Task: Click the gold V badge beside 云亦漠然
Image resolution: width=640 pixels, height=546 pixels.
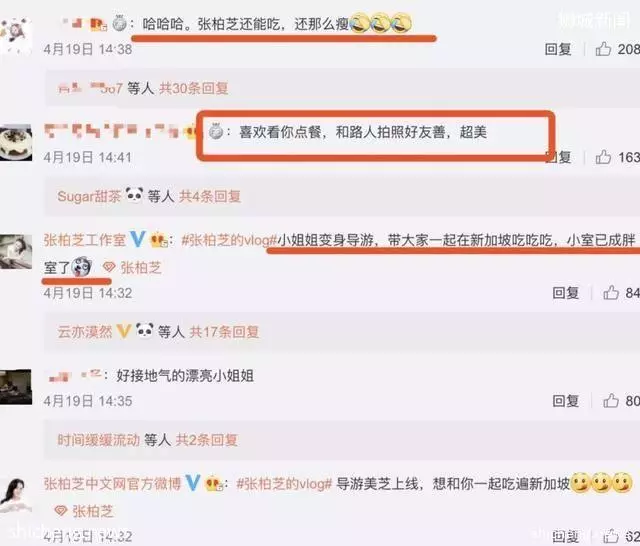Action: coord(123,331)
